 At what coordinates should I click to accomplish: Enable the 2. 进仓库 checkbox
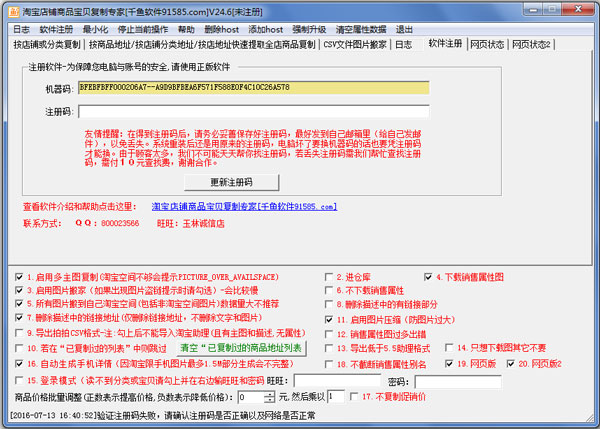pos(329,276)
